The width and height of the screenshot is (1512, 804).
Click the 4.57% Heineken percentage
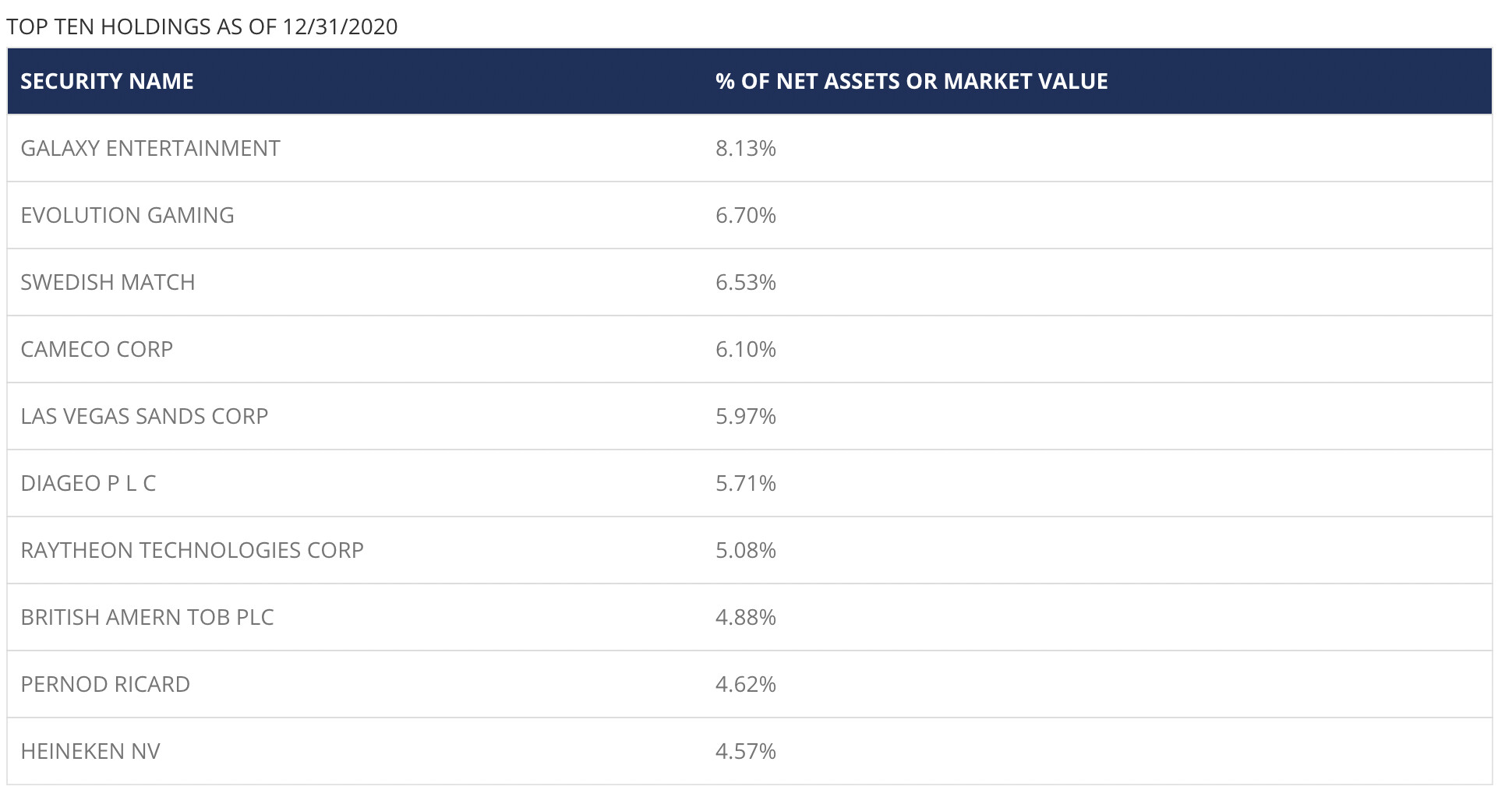point(745,752)
